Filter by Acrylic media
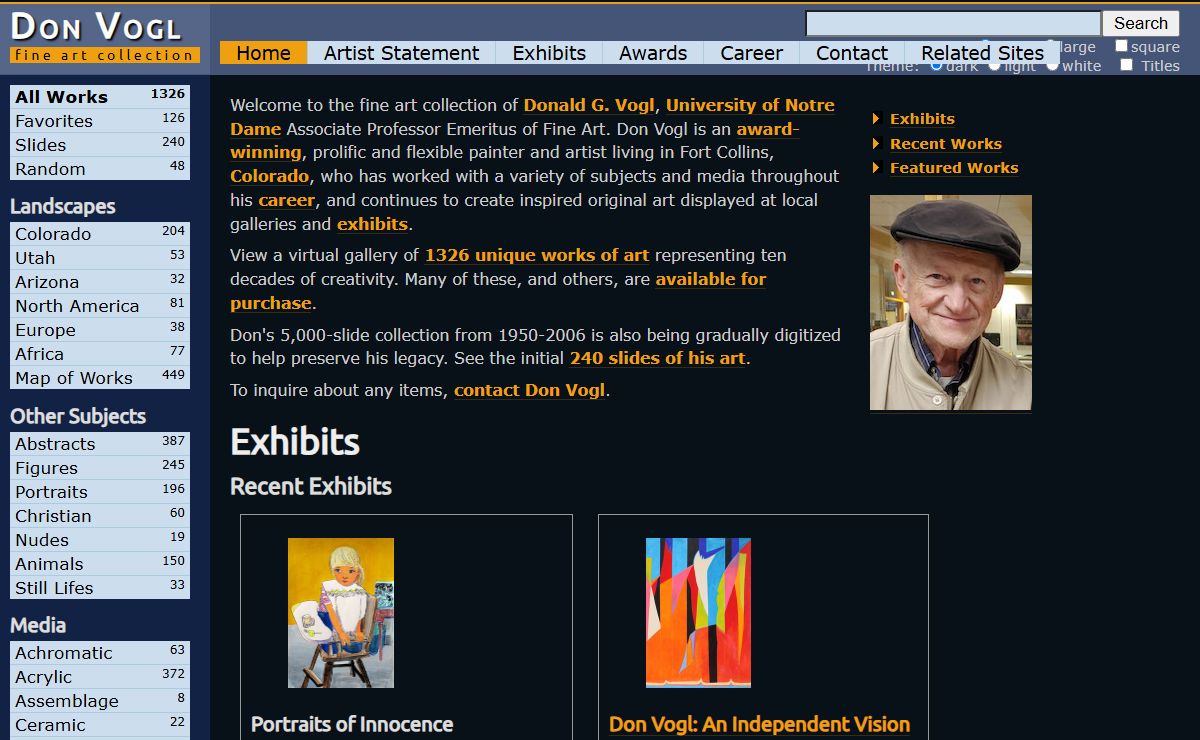The width and height of the screenshot is (1200, 740). point(100,677)
